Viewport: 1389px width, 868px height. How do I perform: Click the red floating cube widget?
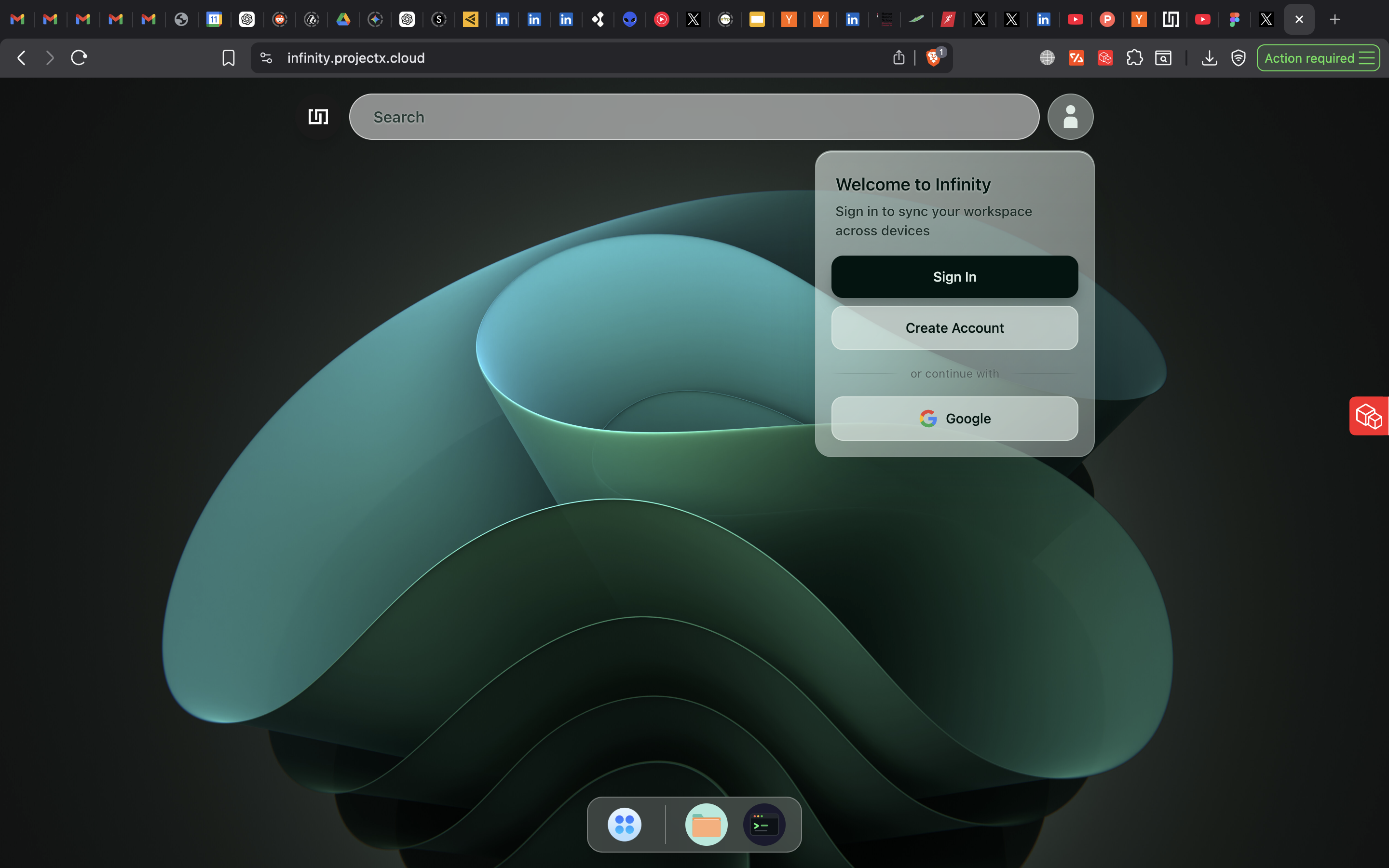click(x=1369, y=416)
